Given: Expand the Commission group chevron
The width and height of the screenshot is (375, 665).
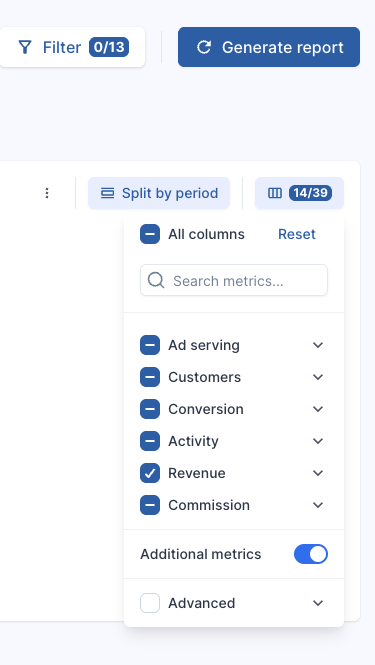Looking at the screenshot, I should [x=318, y=505].
